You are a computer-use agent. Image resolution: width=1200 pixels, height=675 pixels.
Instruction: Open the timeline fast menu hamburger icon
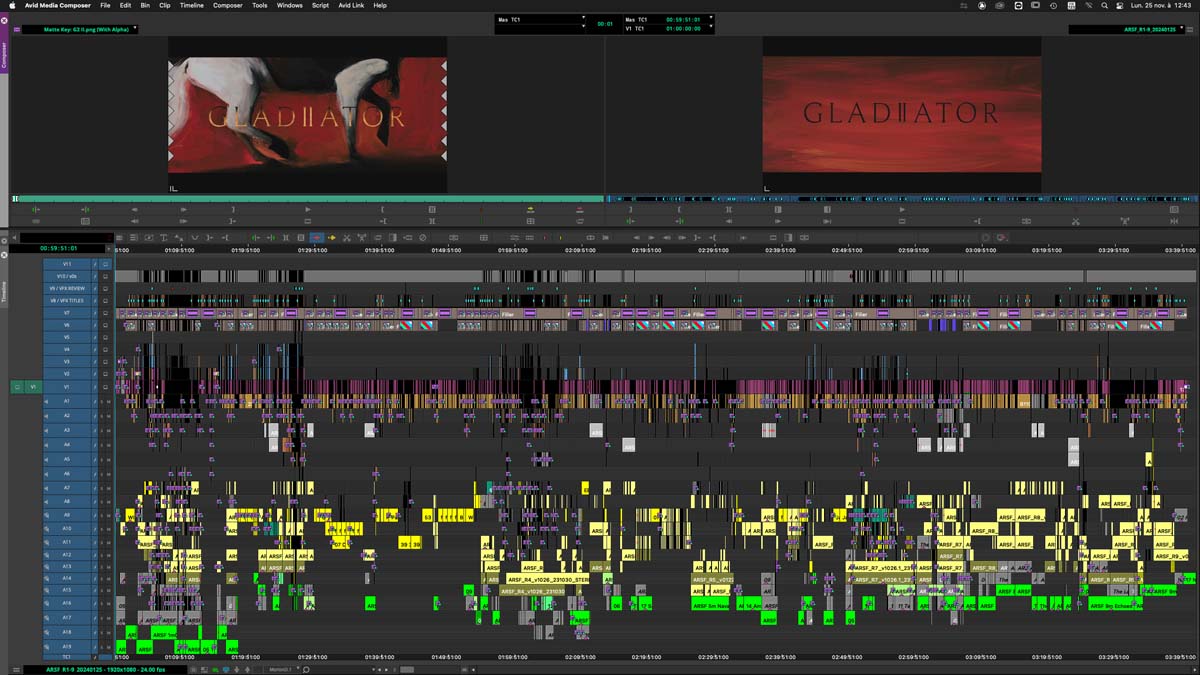(16, 669)
